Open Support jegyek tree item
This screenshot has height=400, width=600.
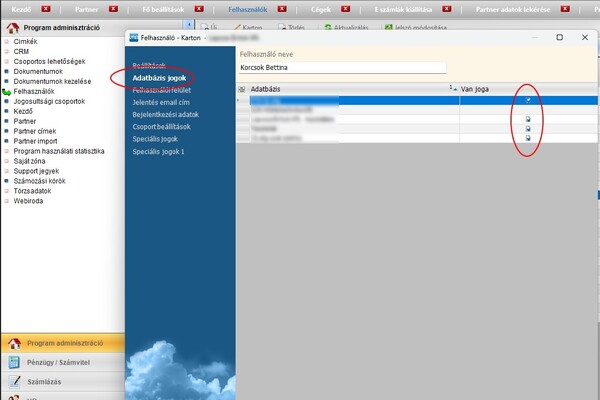click(x=36, y=171)
